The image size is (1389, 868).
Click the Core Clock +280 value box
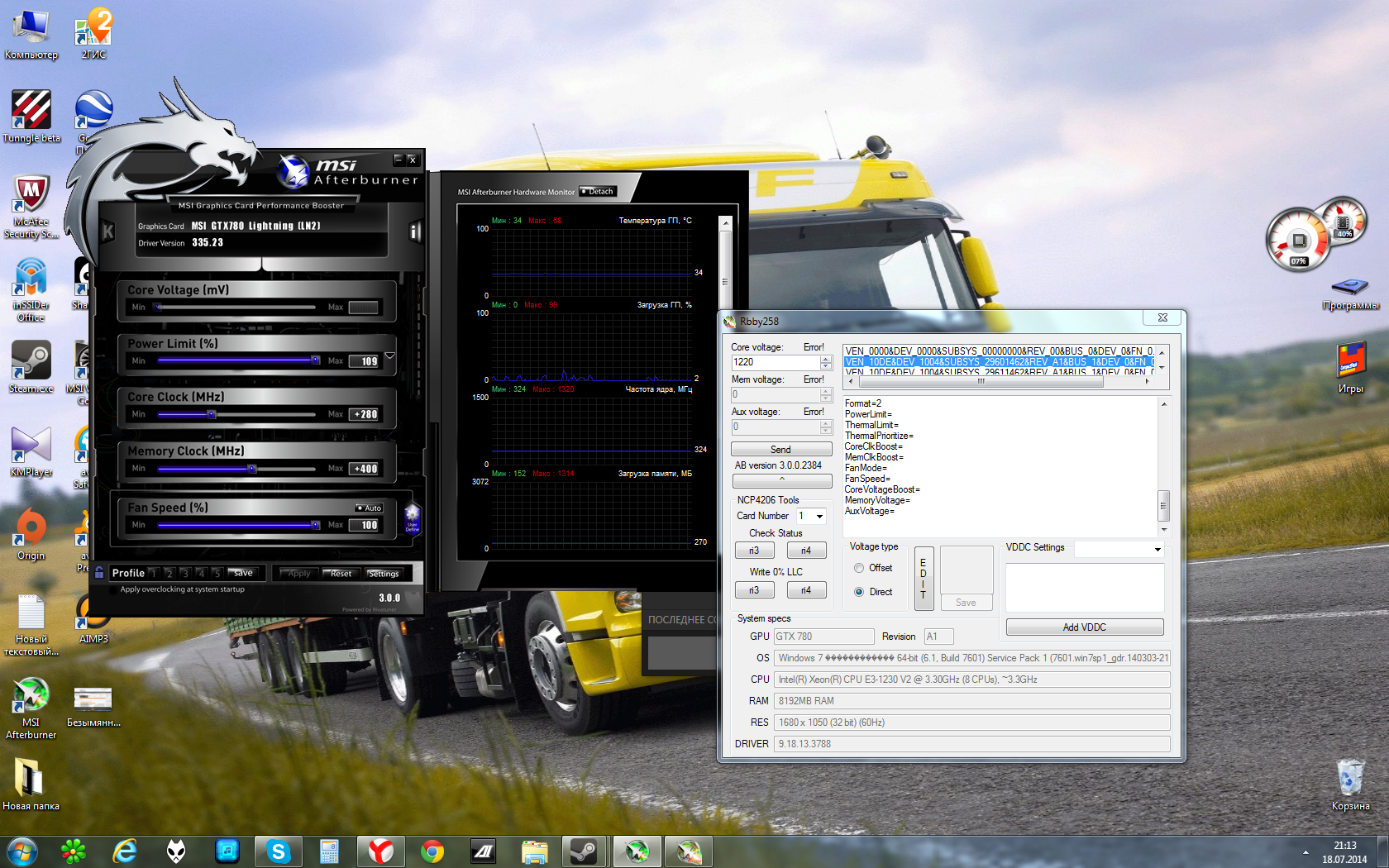(x=365, y=414)
